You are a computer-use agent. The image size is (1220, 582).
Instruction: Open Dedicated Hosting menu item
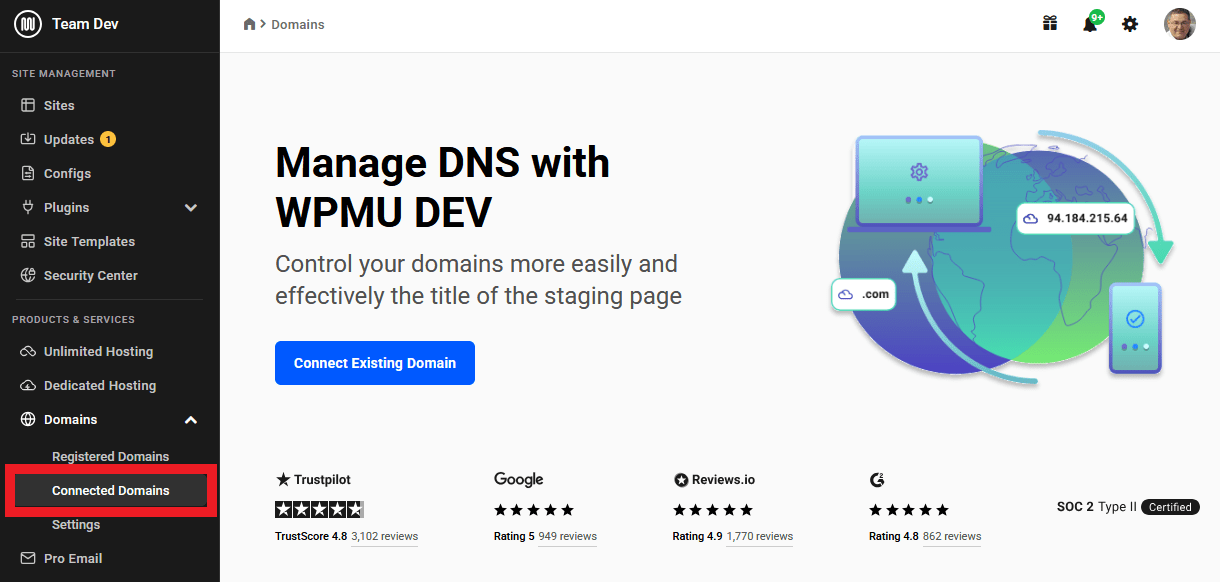click(x=100, y=385)
